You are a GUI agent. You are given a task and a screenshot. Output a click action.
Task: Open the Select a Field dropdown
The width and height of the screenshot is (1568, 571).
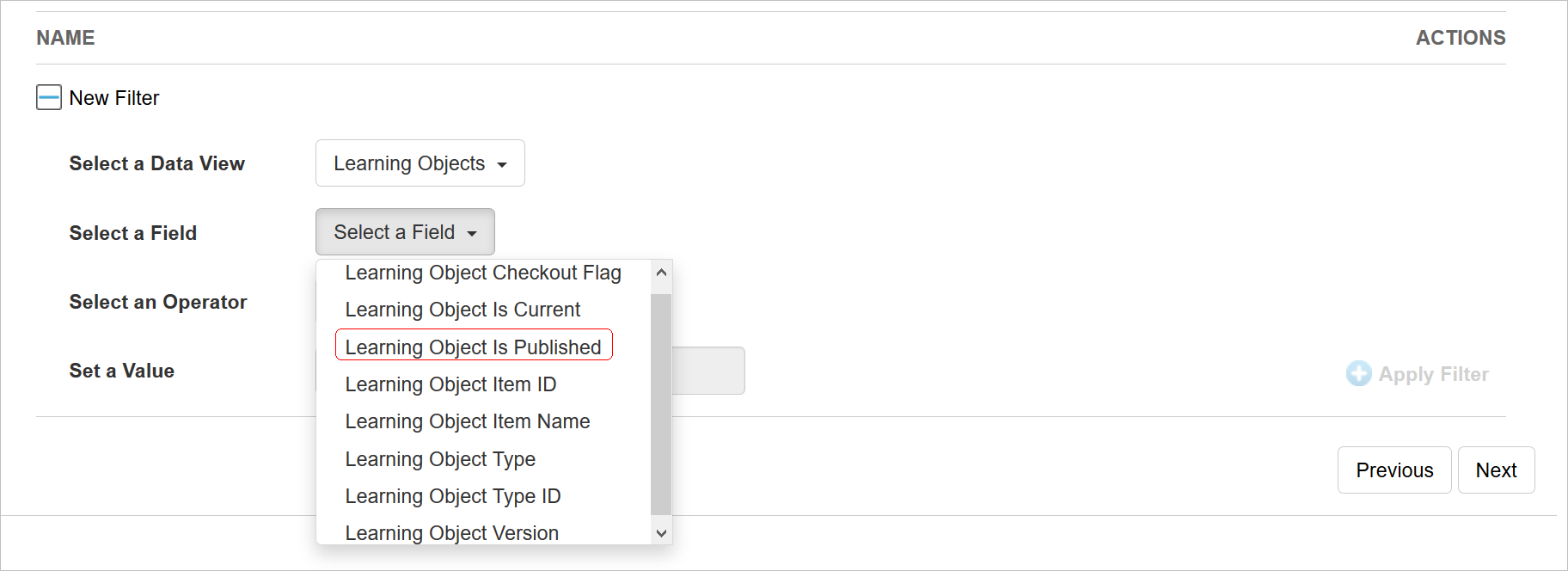(x=405, y=232)
